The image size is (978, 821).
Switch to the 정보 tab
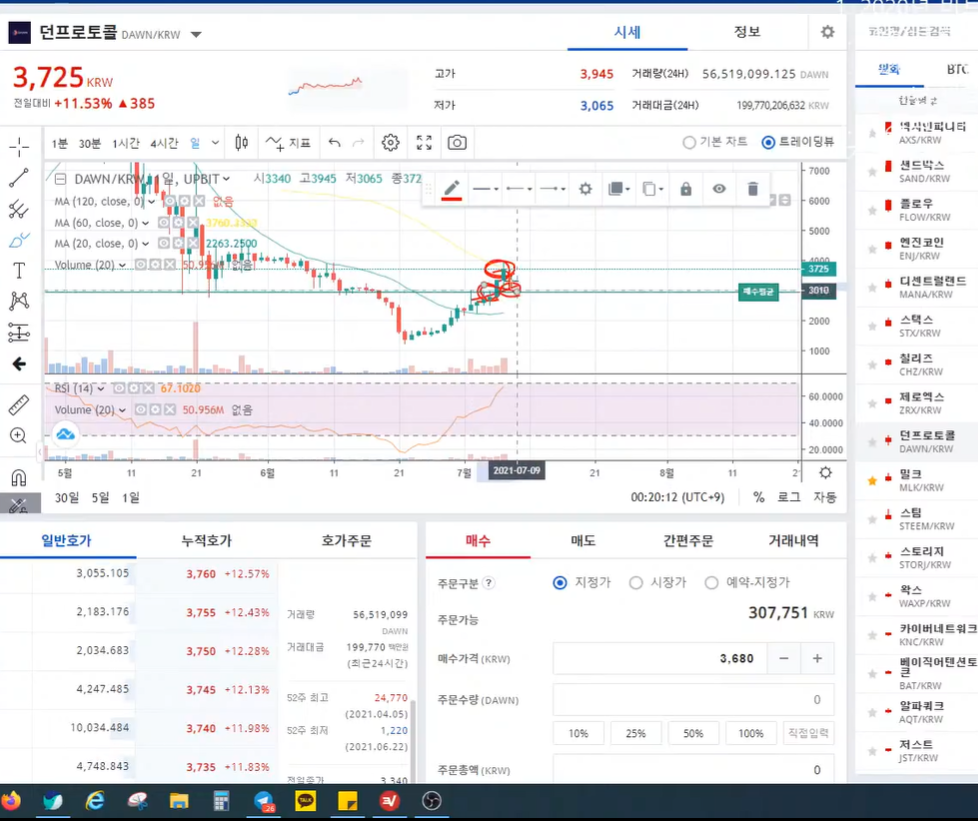coord(747,32)
